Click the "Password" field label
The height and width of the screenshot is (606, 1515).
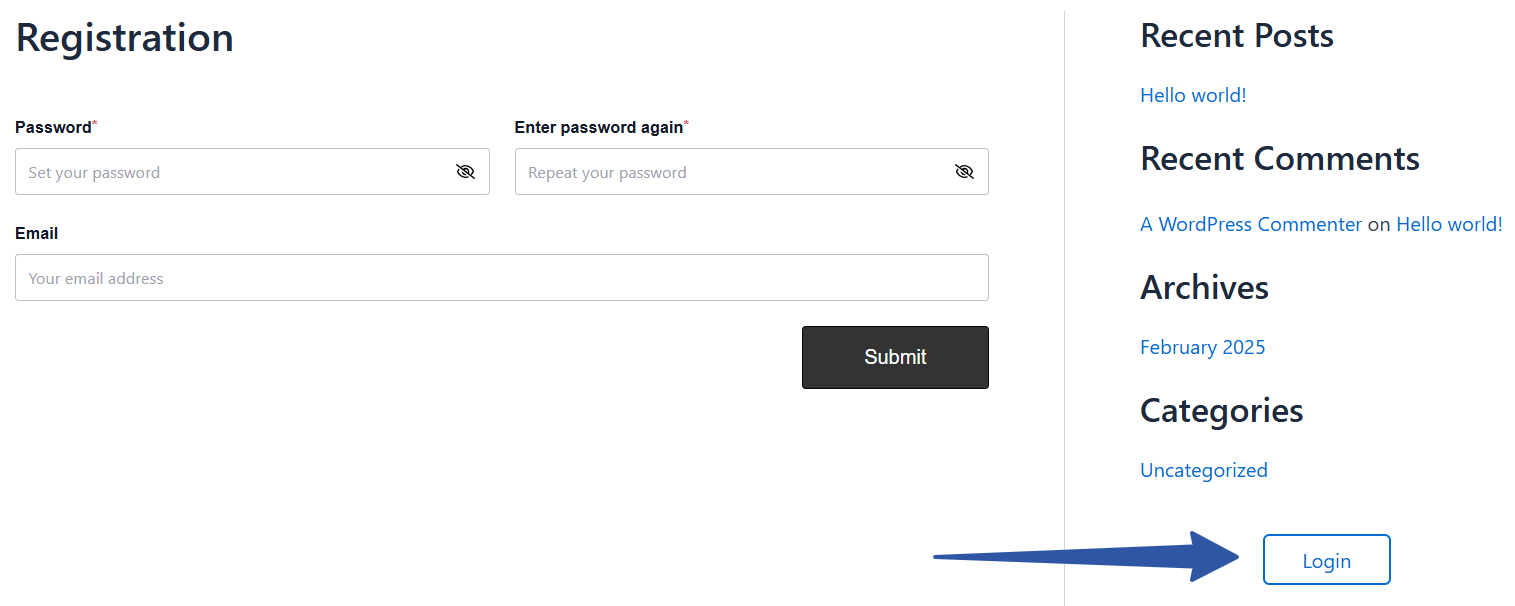point(53,127)
